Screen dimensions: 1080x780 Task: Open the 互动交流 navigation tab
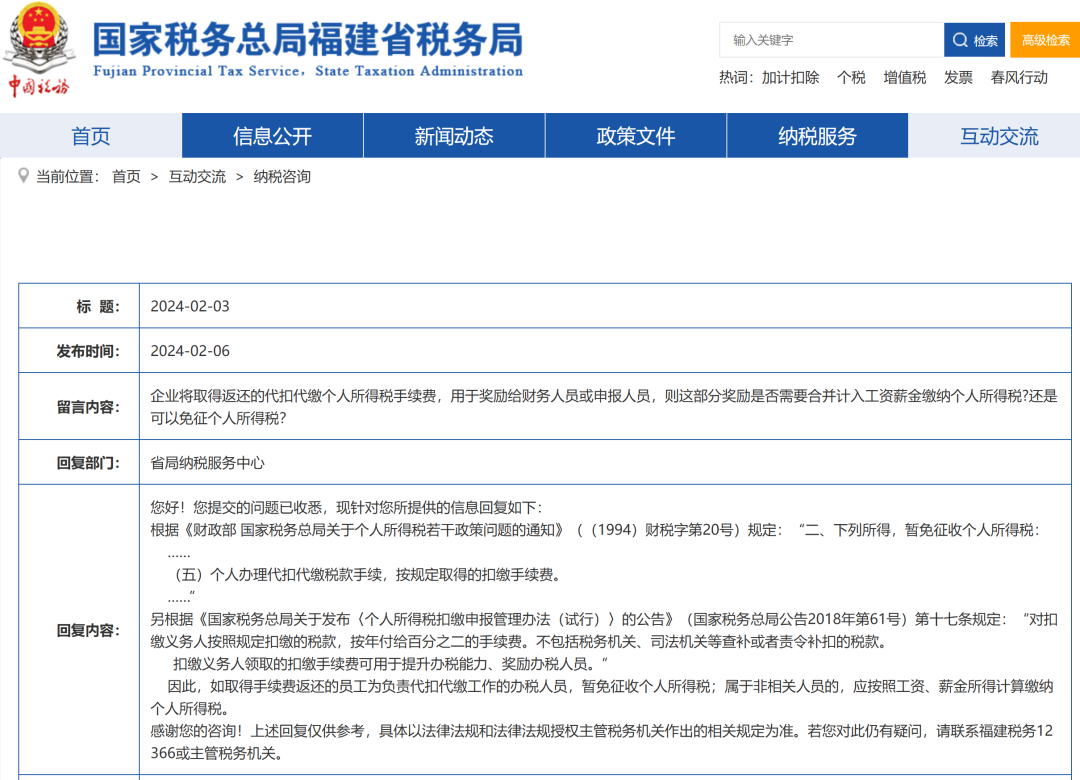coord(999,136)
